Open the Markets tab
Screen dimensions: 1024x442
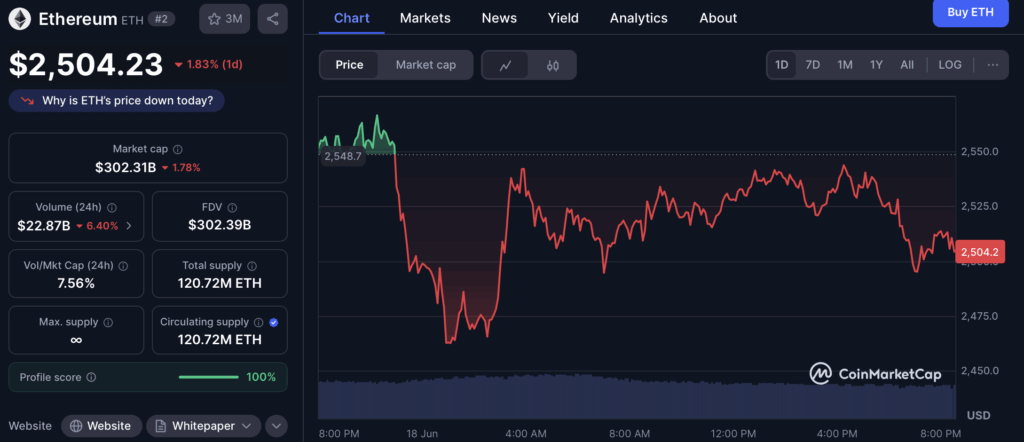pos(425,18)
